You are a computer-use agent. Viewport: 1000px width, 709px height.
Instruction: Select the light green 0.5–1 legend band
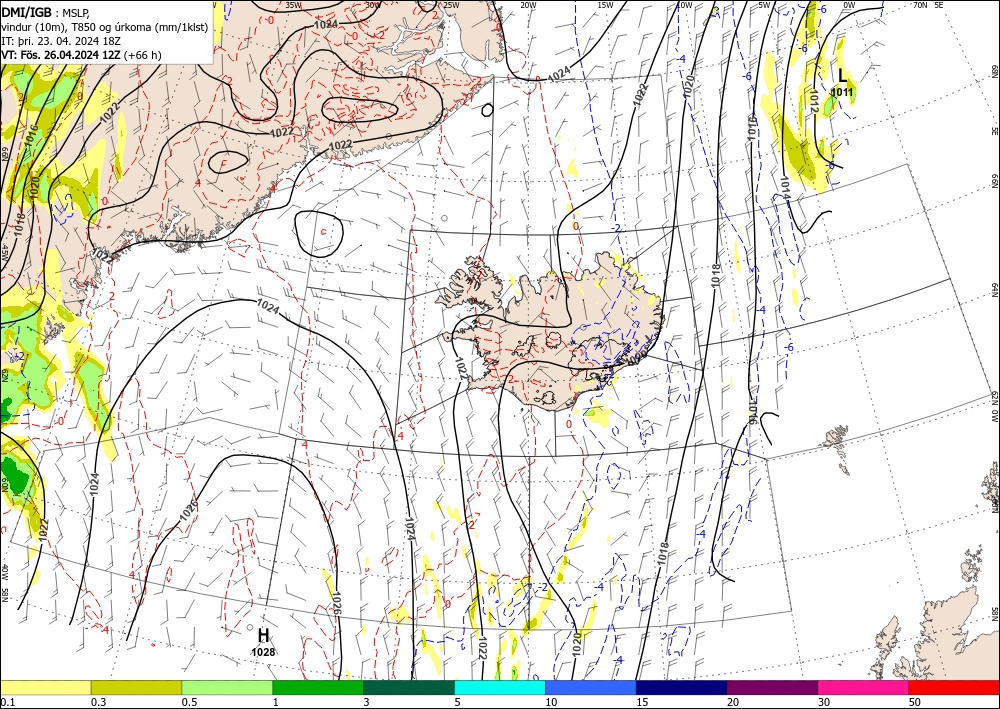click(227, 687)
